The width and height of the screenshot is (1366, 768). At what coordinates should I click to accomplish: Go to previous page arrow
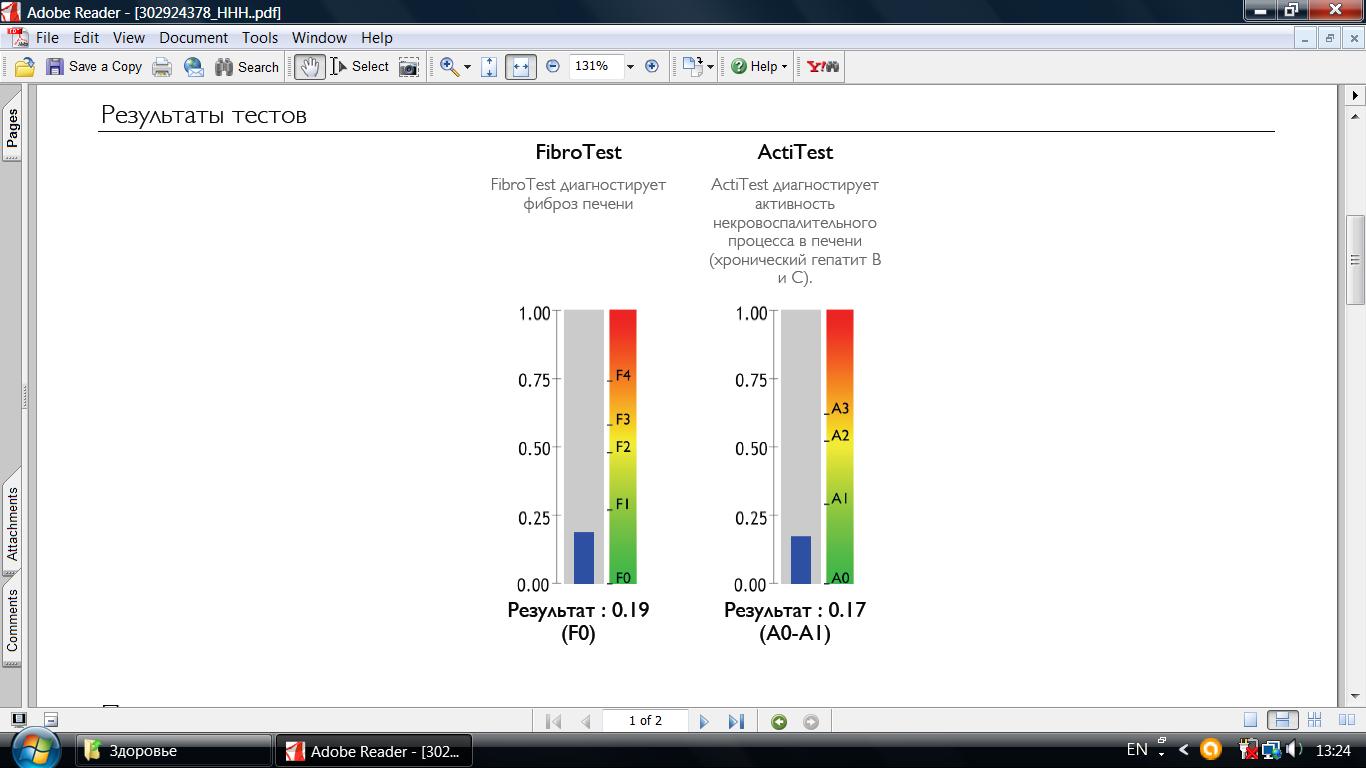[586, 721]
